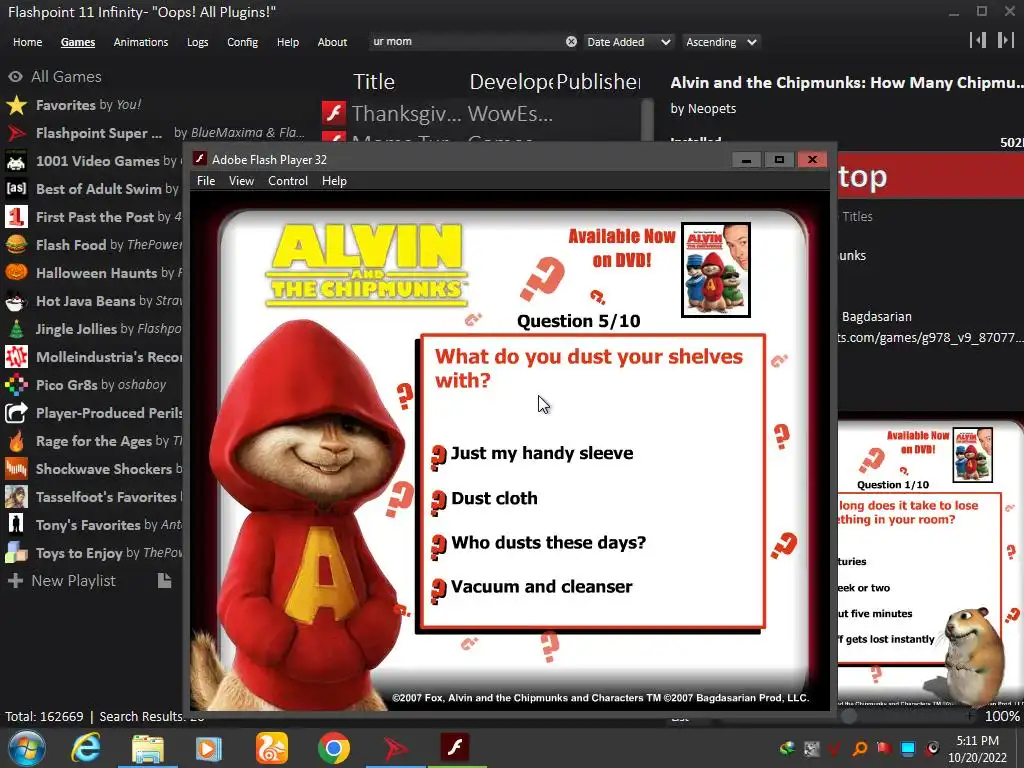The width and height of the screenshot is (1024, 768).
Task: Open the Flash Player Help menu
Action: [x=334, y=181]
